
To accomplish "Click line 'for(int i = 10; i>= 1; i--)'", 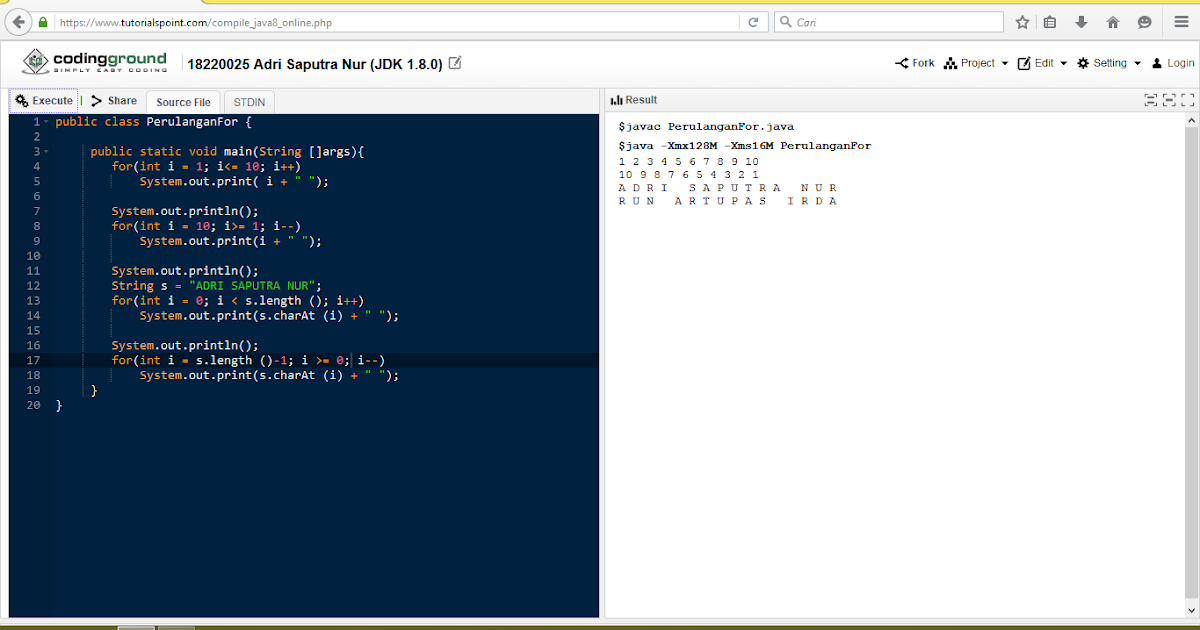I will (x=205, y=226).
